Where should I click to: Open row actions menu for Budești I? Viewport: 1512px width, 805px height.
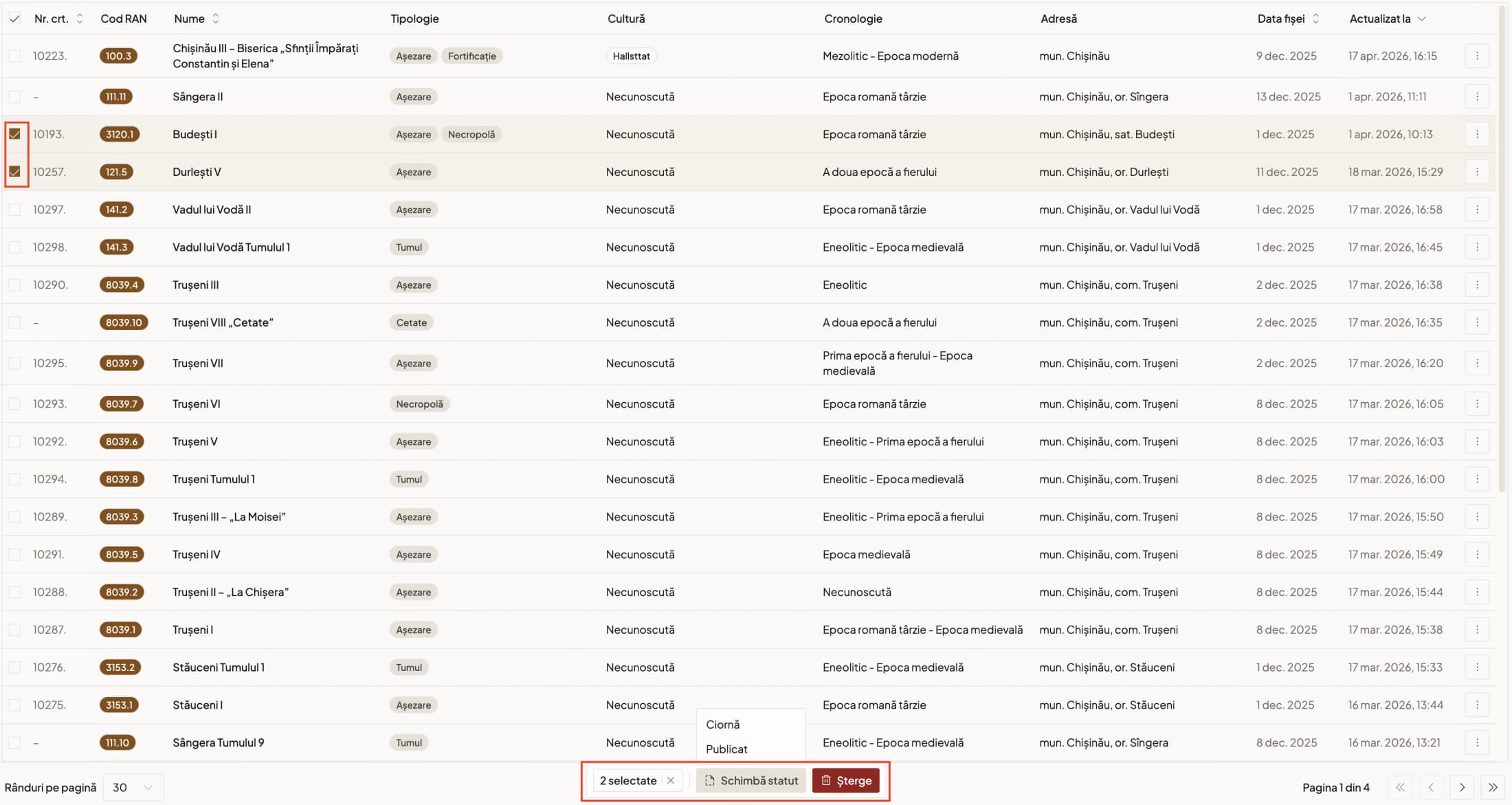point(1477,134)
